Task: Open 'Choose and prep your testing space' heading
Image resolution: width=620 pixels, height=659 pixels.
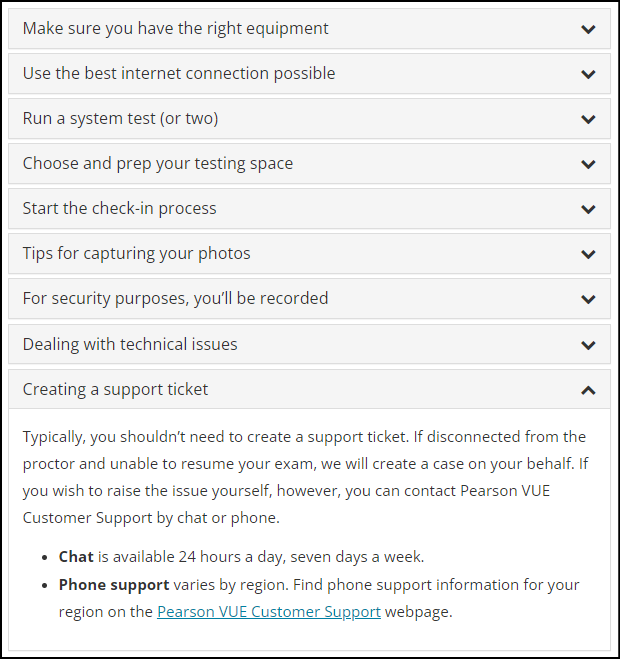Action: click(x=158, y=164)
